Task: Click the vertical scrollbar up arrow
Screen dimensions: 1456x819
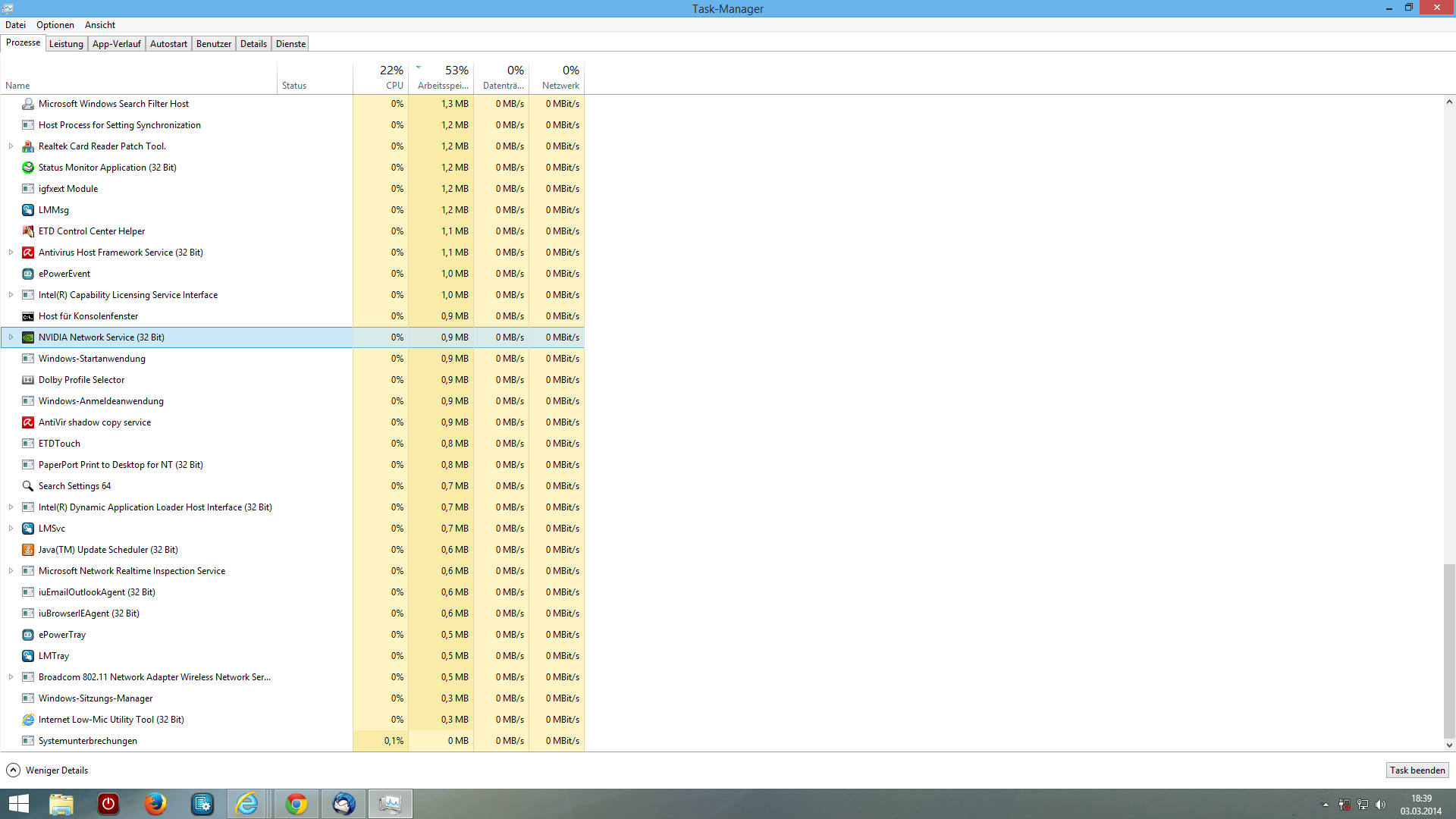Action: pos(1448,102)
